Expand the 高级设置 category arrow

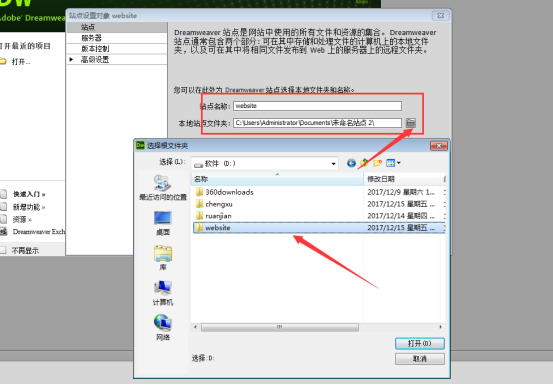click(72, 60)
